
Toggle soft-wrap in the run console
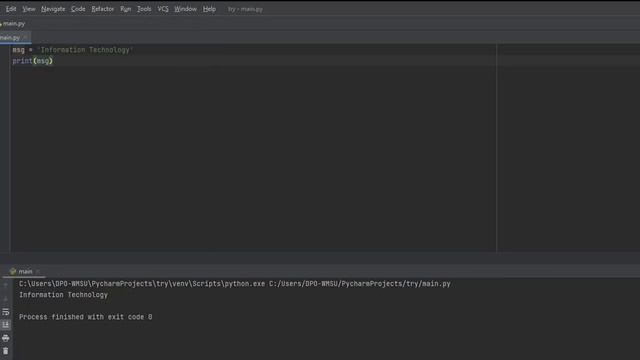click(x=6, y=312)
